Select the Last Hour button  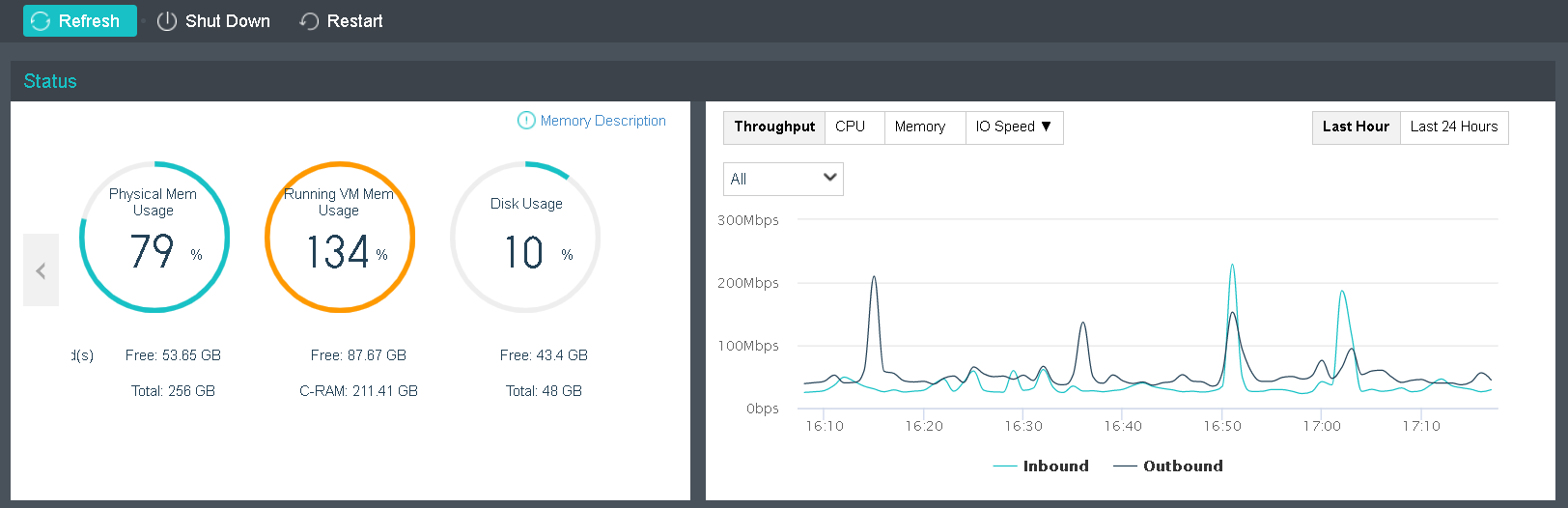pos(1357,127)
